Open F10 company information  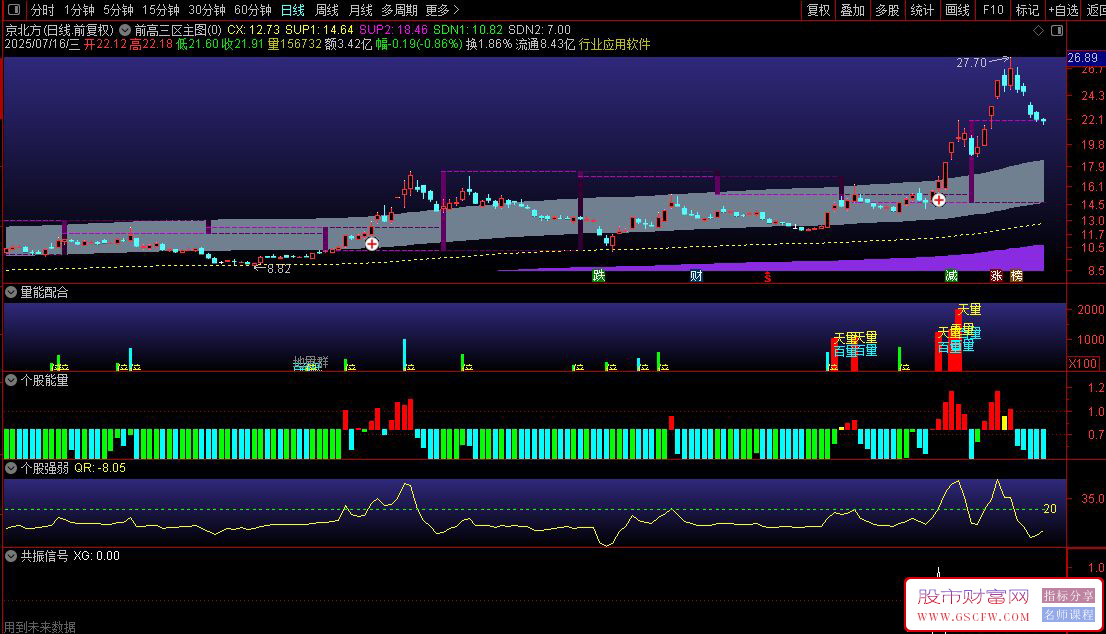click(x=992, y=10)
